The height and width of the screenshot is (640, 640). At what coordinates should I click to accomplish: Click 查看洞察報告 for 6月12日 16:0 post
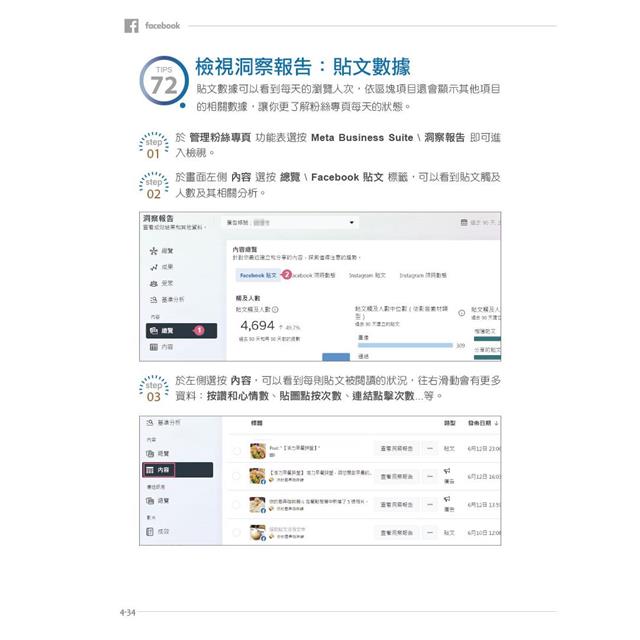click(396, 477)
